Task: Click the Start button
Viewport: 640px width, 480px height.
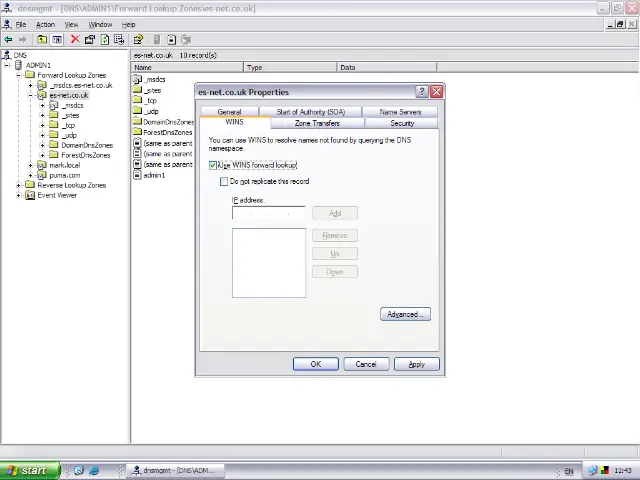Action: click(x=30, y=471)
